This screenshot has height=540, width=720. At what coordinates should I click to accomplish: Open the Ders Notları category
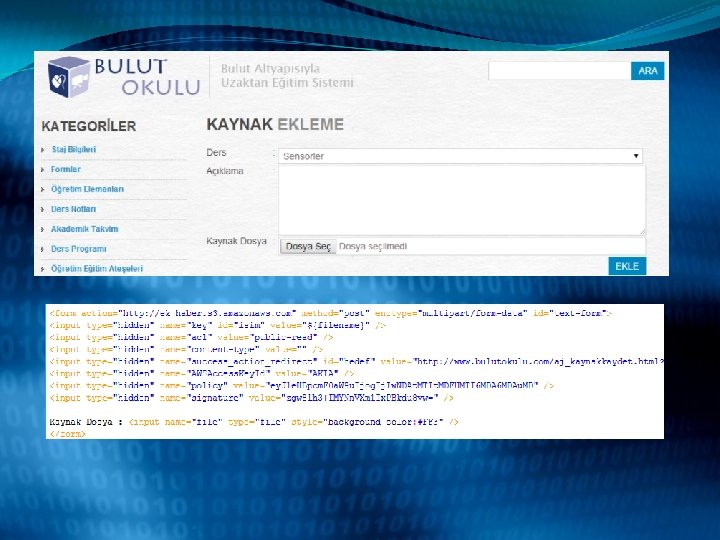point(73,209)
